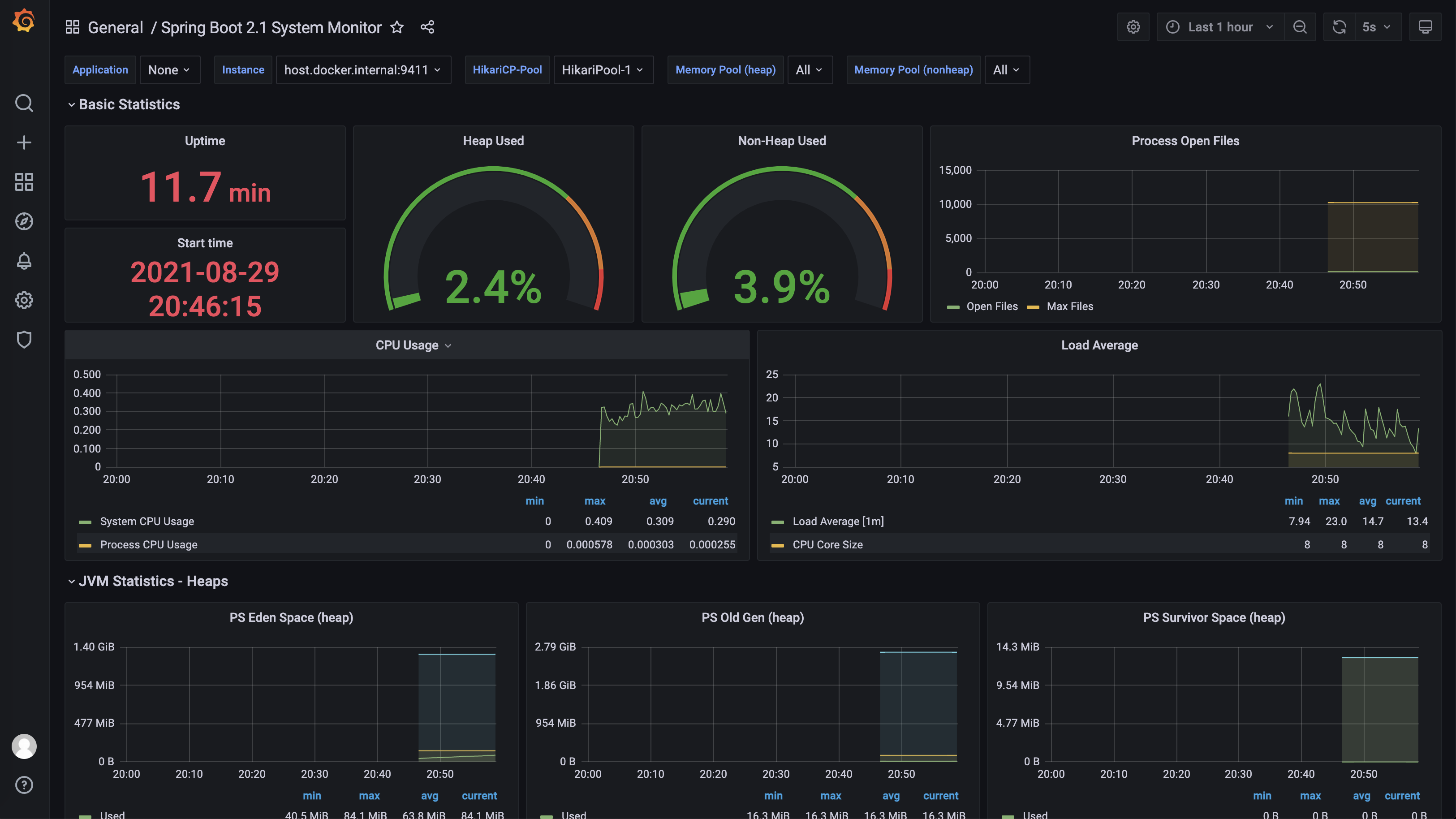Open the Application variable dropdown showing None
The image size is (1456, 819).
pos(169,70)
